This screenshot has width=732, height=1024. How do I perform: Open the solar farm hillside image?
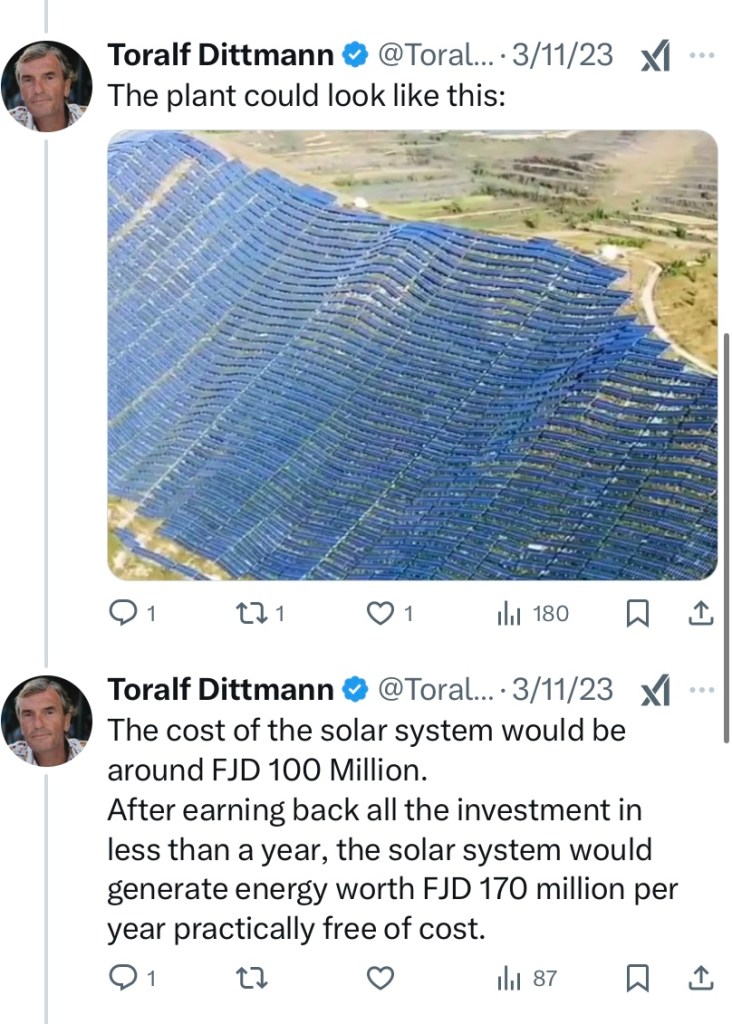point(412,355)
